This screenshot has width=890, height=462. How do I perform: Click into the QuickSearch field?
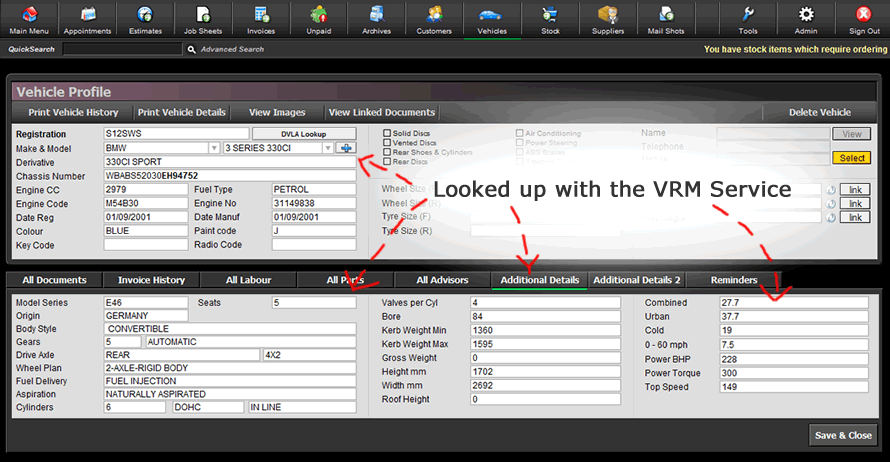pyautogui.click(x=123, y=49)
